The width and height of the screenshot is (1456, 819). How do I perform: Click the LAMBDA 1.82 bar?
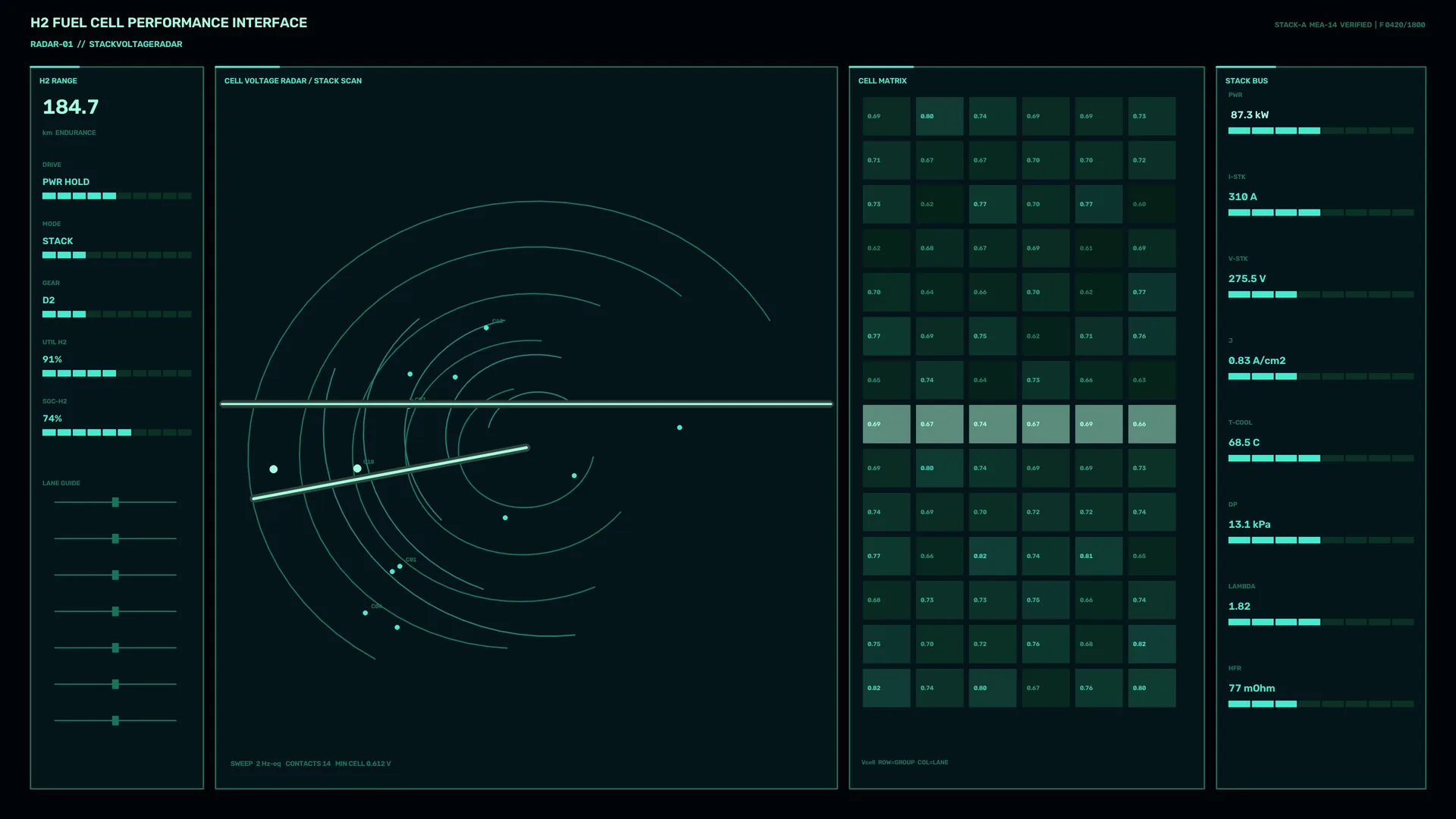(x=1321, y=622)
